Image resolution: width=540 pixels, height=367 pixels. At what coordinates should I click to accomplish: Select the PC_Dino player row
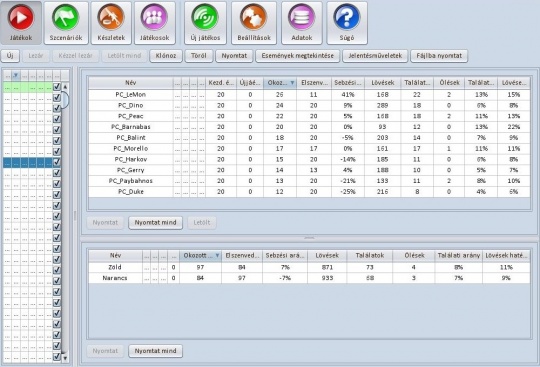309,105
